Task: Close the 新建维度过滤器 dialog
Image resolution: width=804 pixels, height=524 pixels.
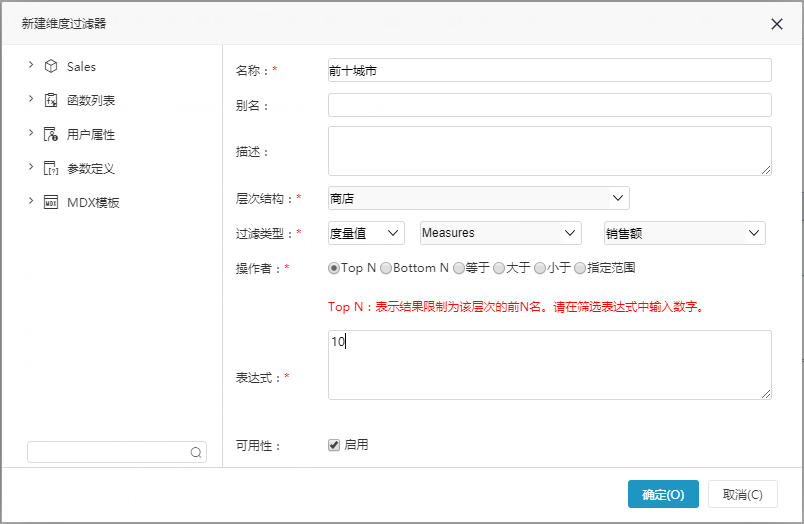Action: [x=777, y=24]
